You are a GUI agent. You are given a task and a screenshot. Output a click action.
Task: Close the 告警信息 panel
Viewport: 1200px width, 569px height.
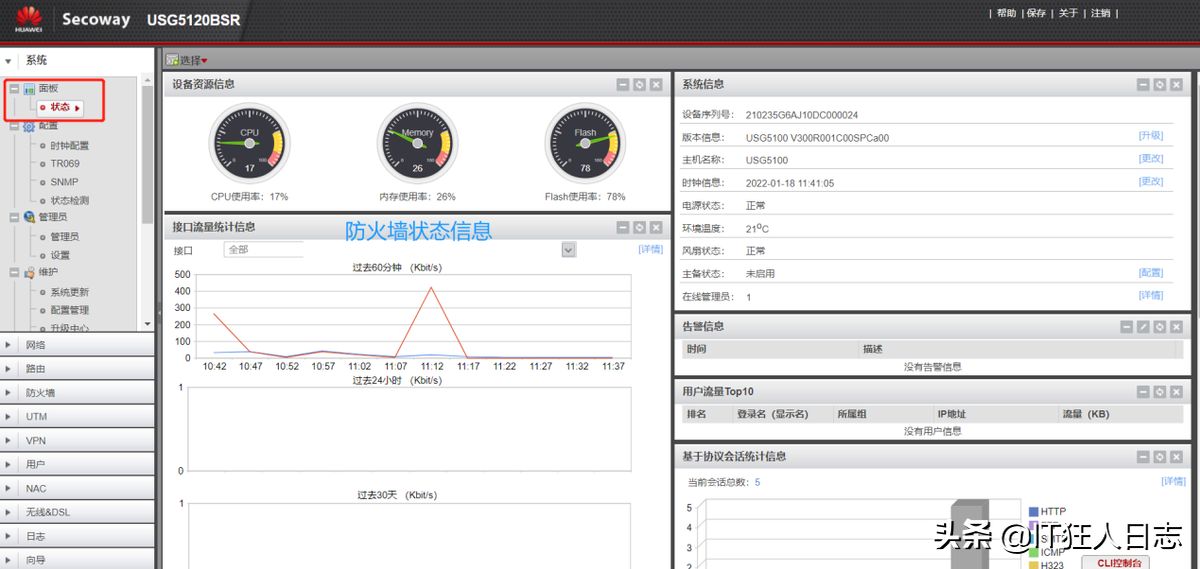click(x=1176, y=327)
